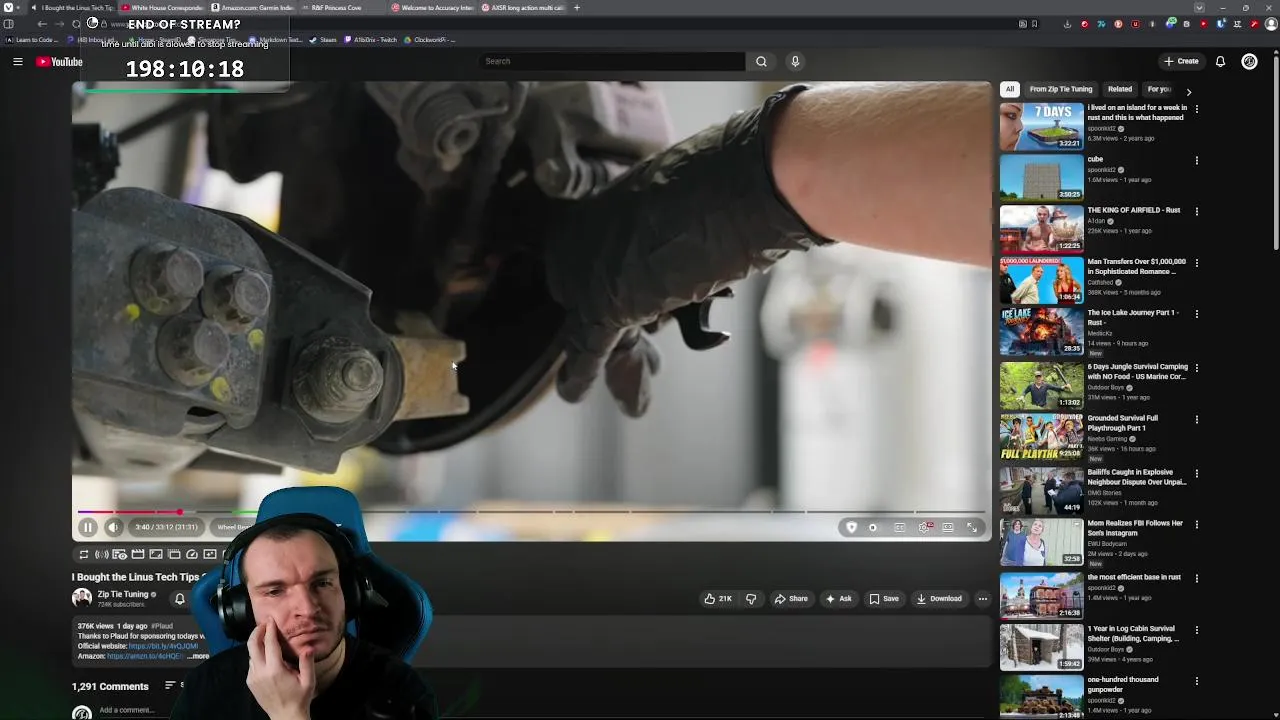Dislike the video

coord(751,599)
